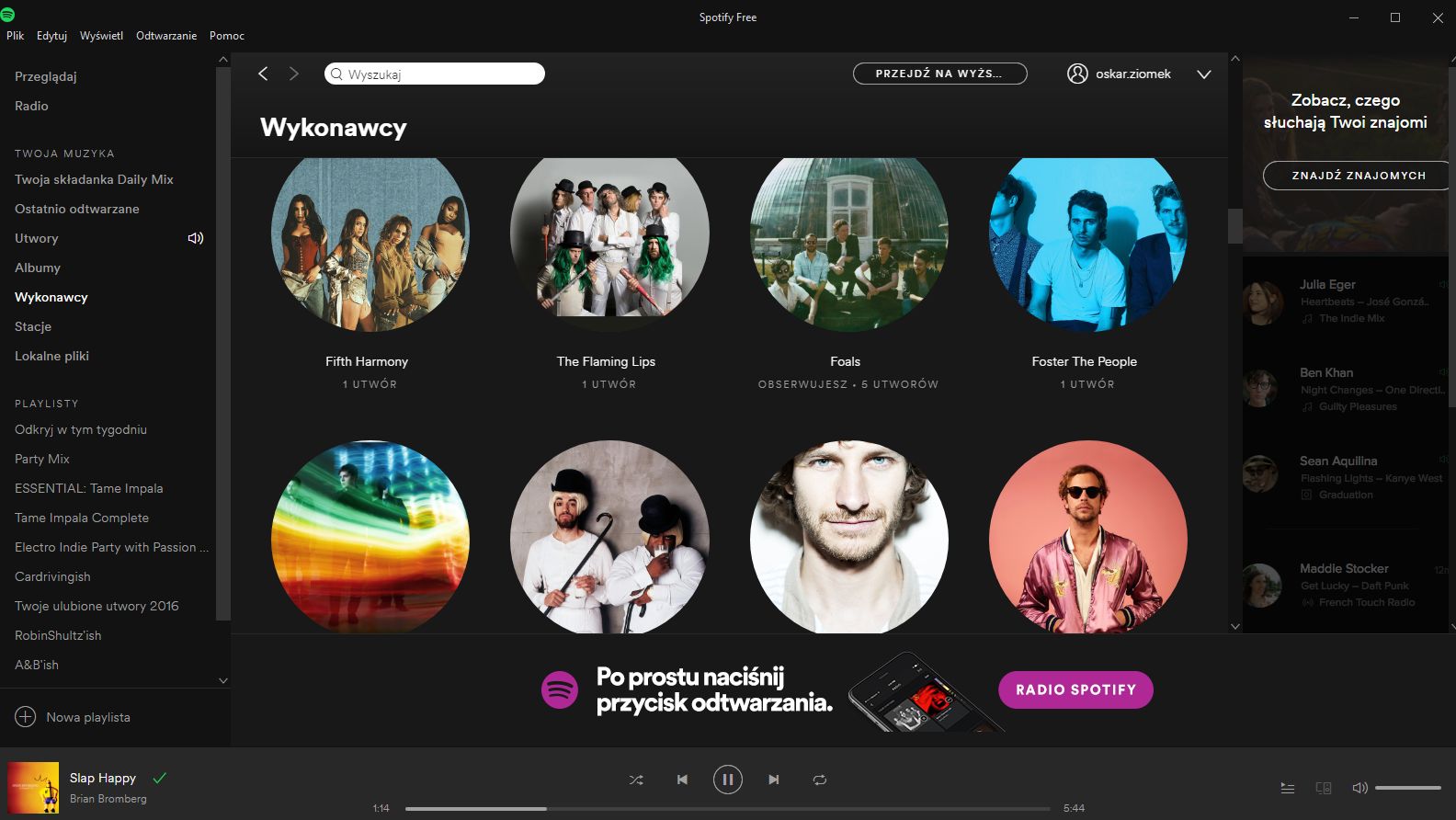Open Albumy in the sidebar

tap(38, 268)
